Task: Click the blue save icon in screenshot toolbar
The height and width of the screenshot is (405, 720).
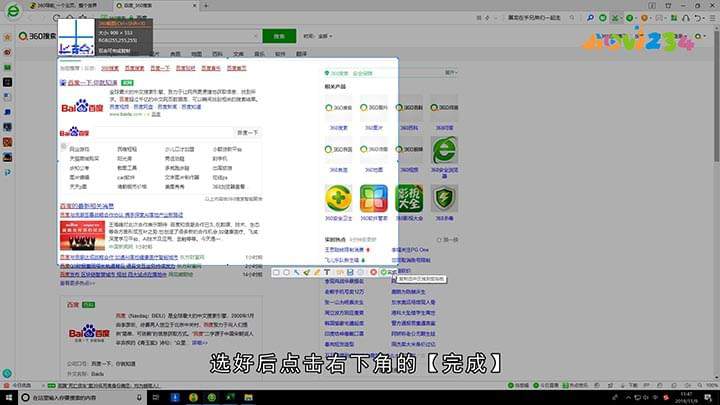Action: [350, 272]
